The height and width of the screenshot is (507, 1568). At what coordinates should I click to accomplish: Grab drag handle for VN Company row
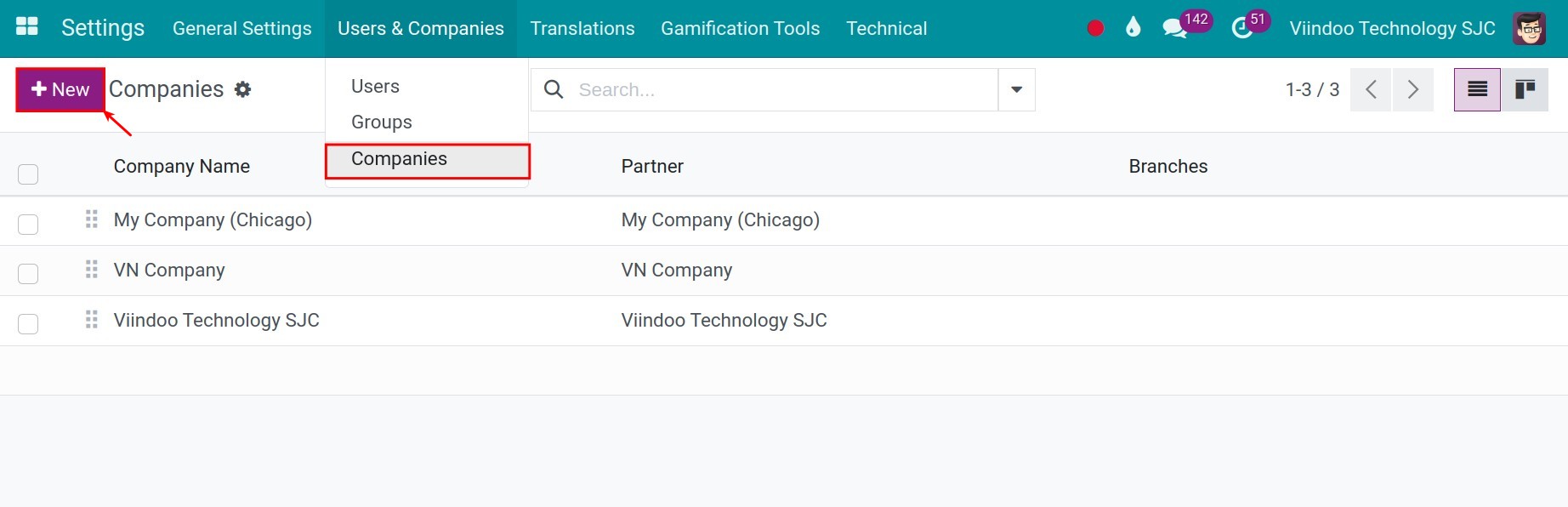92,270
